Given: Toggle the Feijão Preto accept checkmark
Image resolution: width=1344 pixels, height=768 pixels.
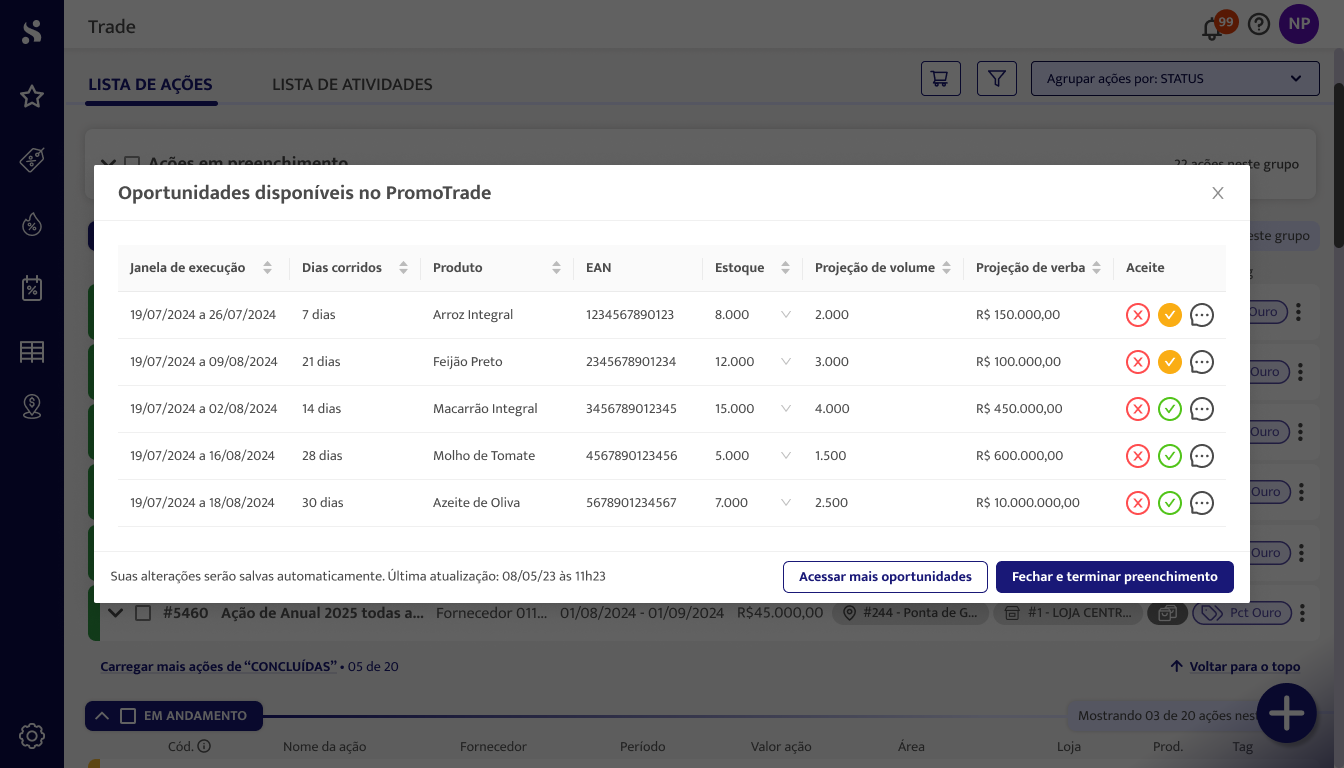Looking at the screenshot, I should point(1170,362).
